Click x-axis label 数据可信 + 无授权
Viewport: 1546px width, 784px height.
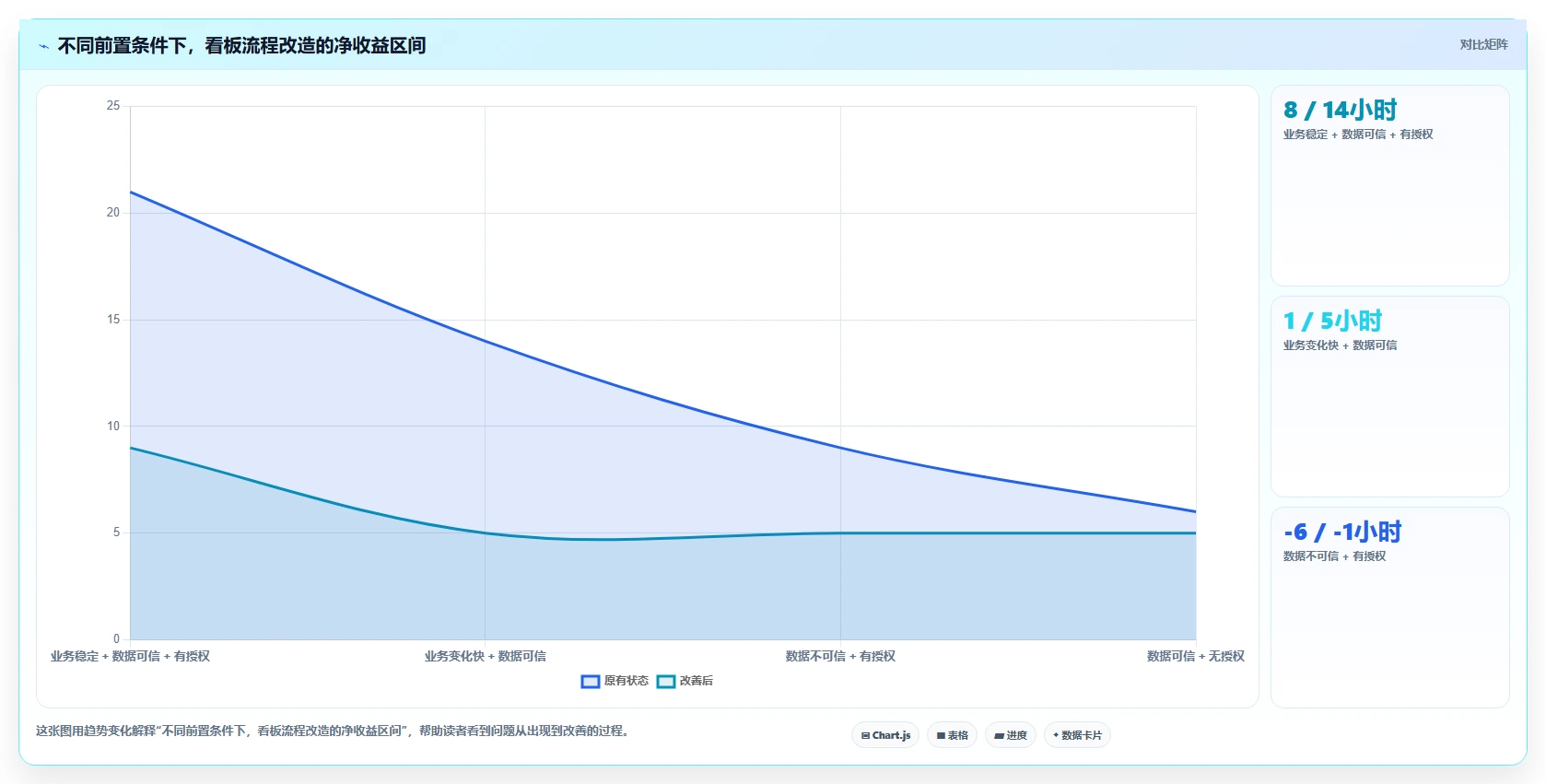click(x=1195, y=656)
